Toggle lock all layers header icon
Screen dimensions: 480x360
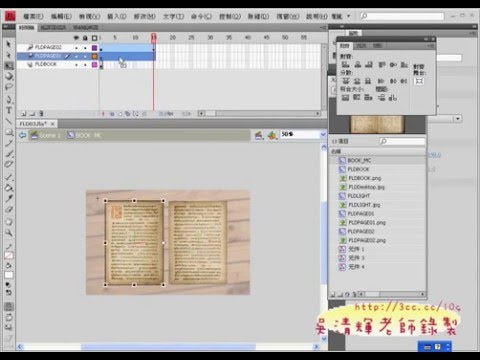85,38
